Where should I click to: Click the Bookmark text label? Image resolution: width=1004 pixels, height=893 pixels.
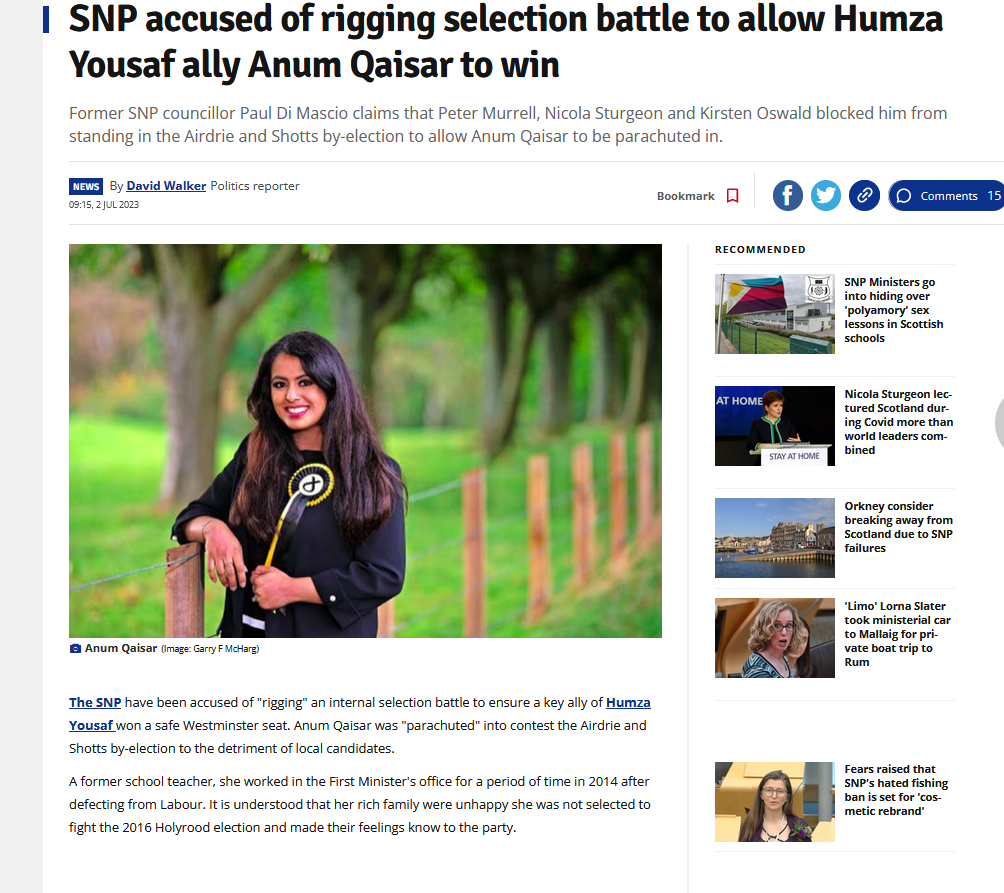pos(685,196)
